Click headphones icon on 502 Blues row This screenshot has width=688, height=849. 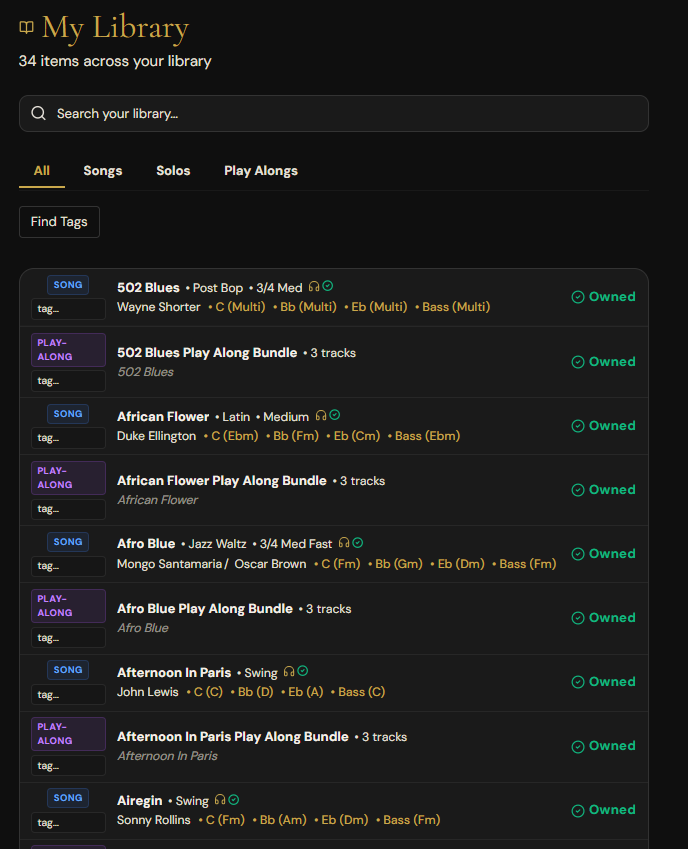[314, 286]
